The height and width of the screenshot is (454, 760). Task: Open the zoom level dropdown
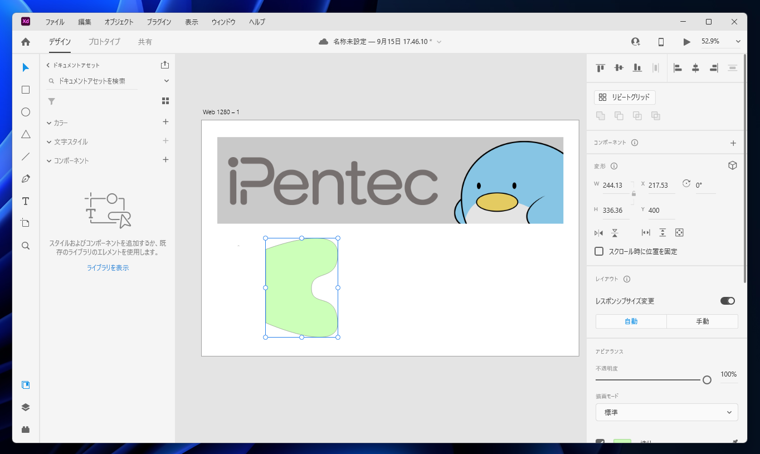click(738, 42)
